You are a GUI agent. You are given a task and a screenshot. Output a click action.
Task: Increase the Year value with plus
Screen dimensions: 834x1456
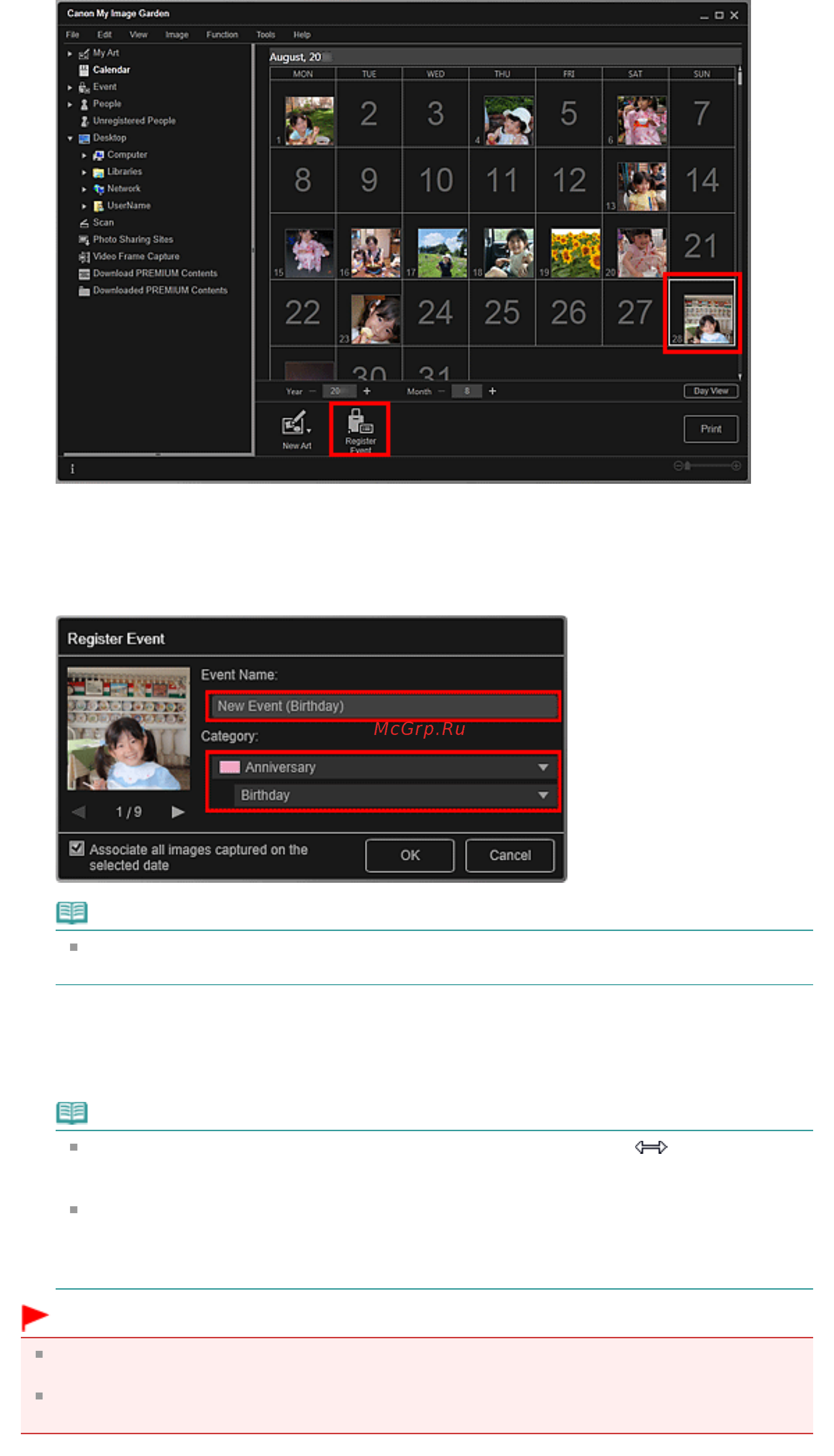[367, 391]
